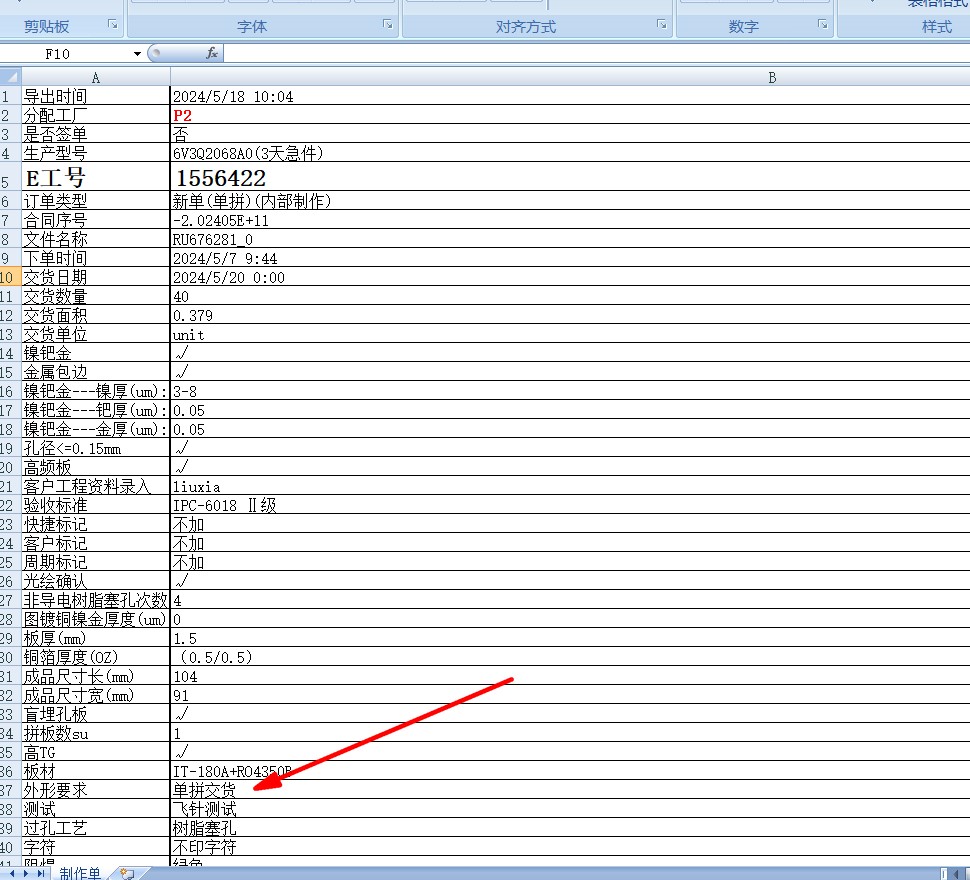
Task: Click the 不加 cell next to 快捷标记
Action: pos(570,524)
